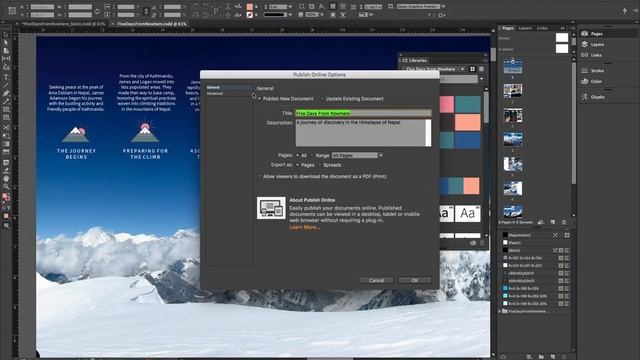
Task: Switch to the Layers tab
Action: click(525, 28)
